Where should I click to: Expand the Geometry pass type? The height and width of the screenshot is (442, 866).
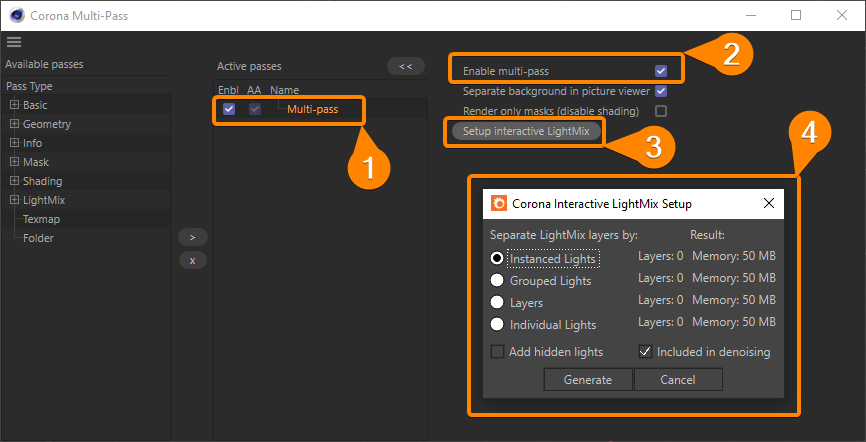pos(14,124)
